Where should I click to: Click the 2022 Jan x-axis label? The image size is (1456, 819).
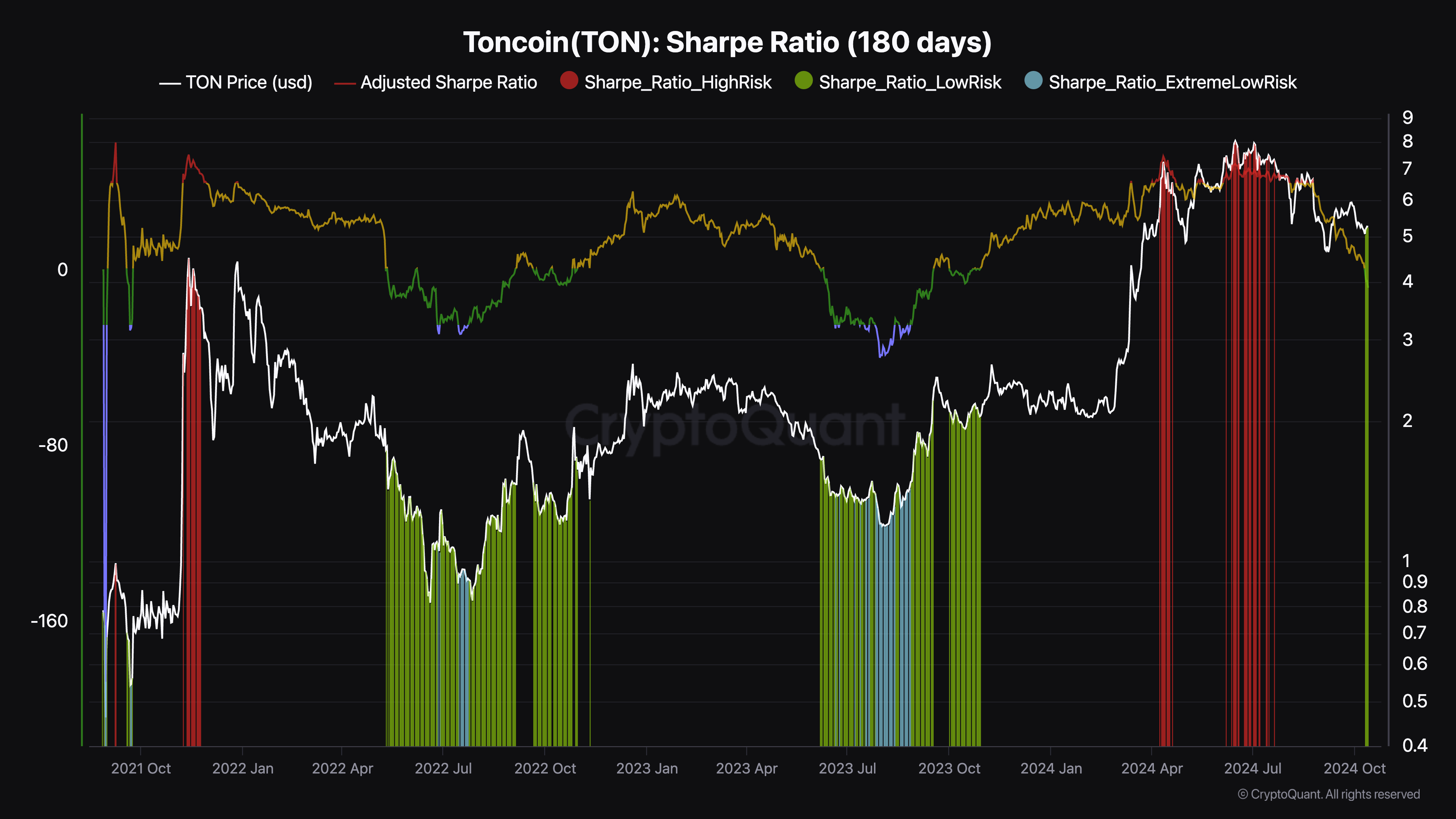[x=242, y=769]
